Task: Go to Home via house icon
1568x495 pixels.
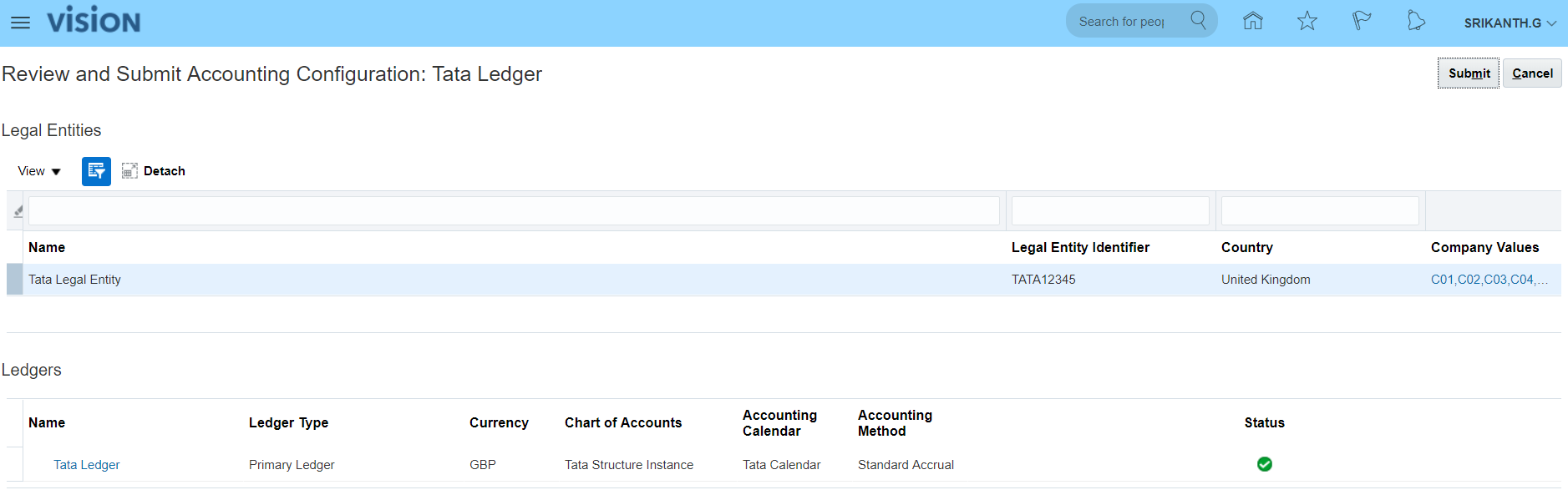Action: 1252,21
